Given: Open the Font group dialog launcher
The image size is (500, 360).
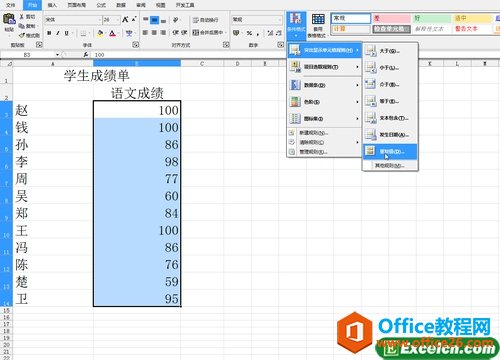Looking at the screenshot, I should click(x=135, y=45).
